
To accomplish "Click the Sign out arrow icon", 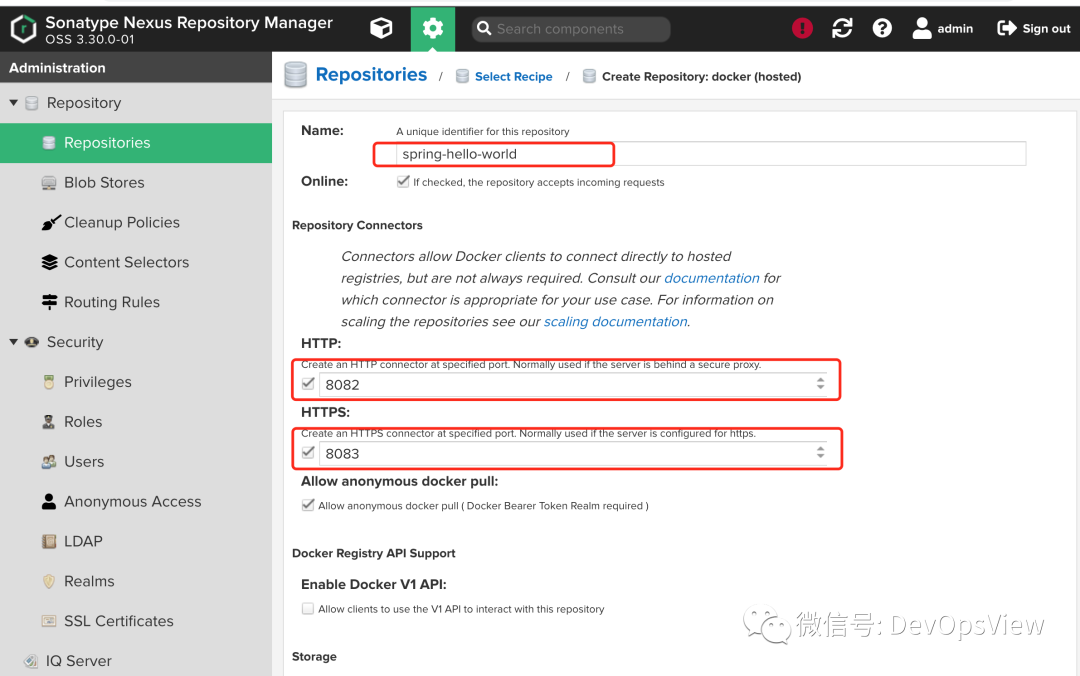I will pyautogui.click(x=1007, y=28).
